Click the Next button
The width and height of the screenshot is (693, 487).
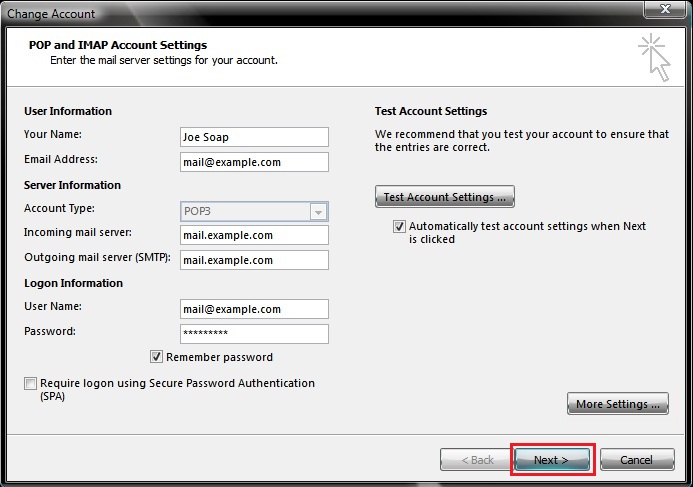coord(552,460)
